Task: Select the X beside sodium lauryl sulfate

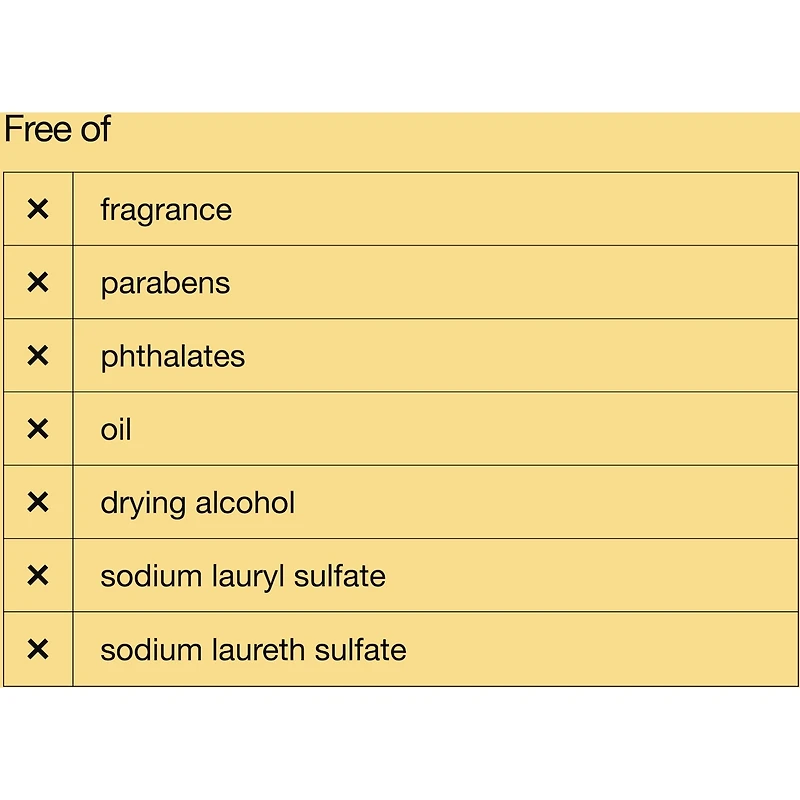Action: point(37,576)
